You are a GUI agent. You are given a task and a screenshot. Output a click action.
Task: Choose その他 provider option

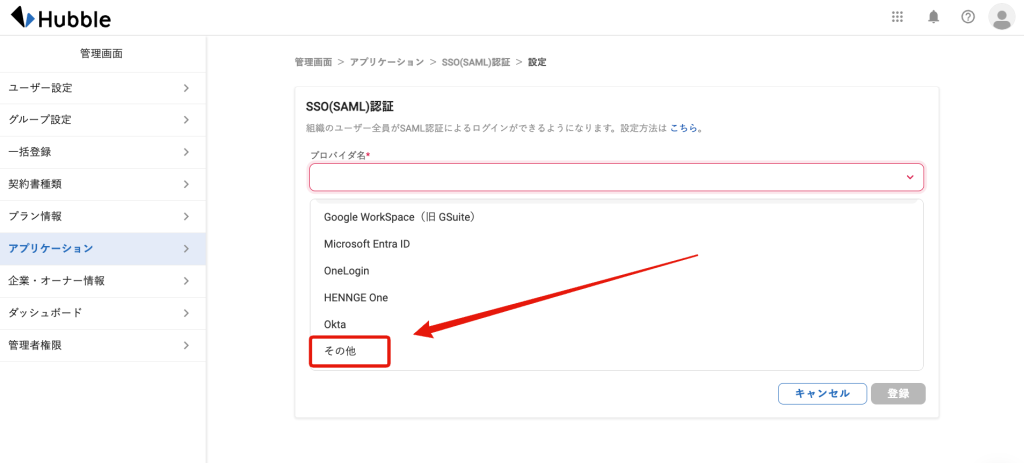pos(616,351)
